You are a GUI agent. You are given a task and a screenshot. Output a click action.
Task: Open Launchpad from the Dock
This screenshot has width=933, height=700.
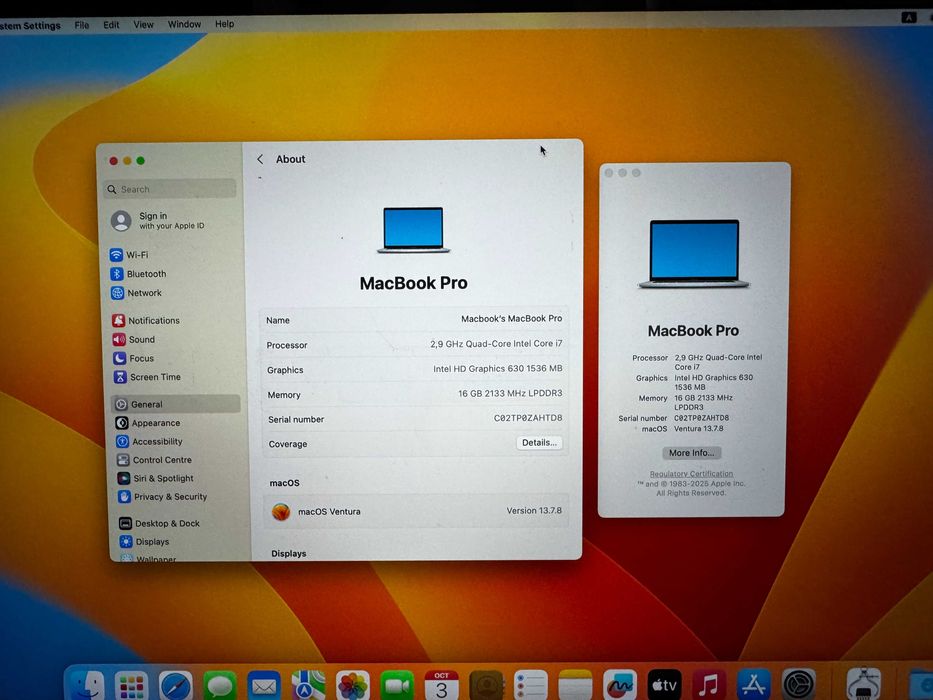point(131,686)
